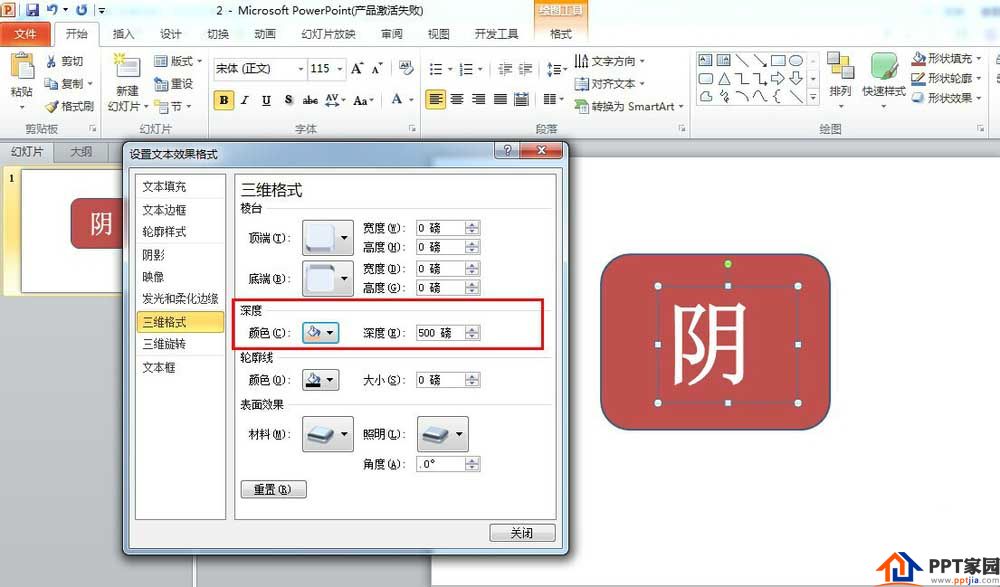Switch to the Design (设计) ribbon tab
Viewport: 1000px width, 587px height.
coord(170,34)
